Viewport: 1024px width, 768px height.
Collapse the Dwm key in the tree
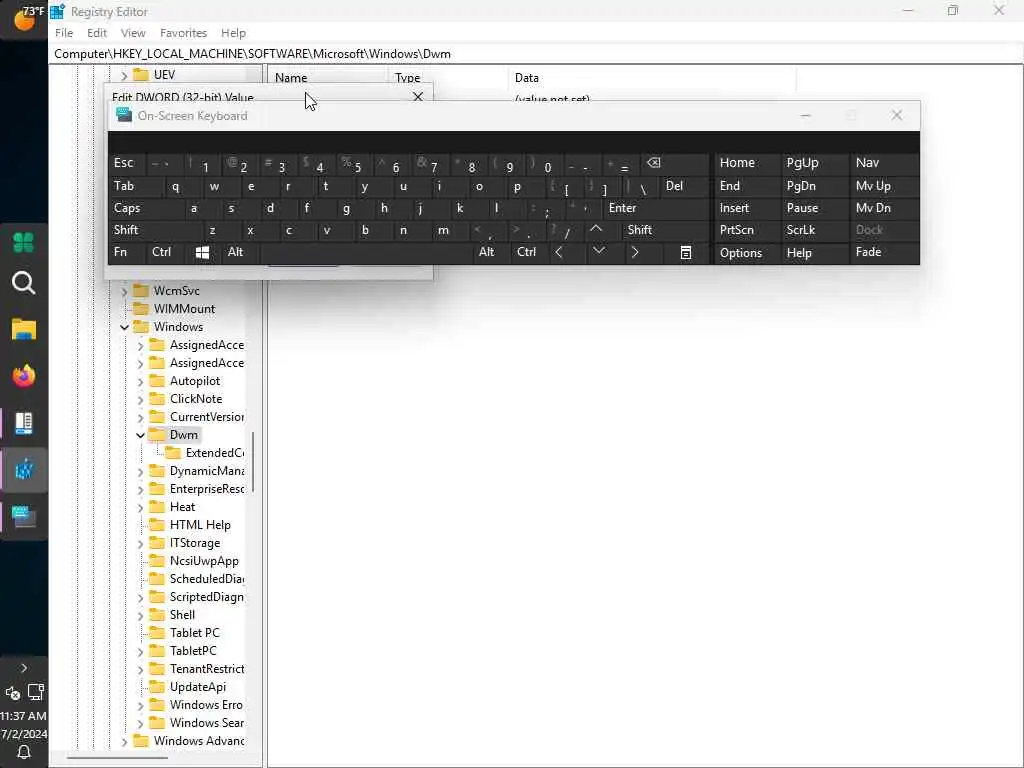click(140, 435)
